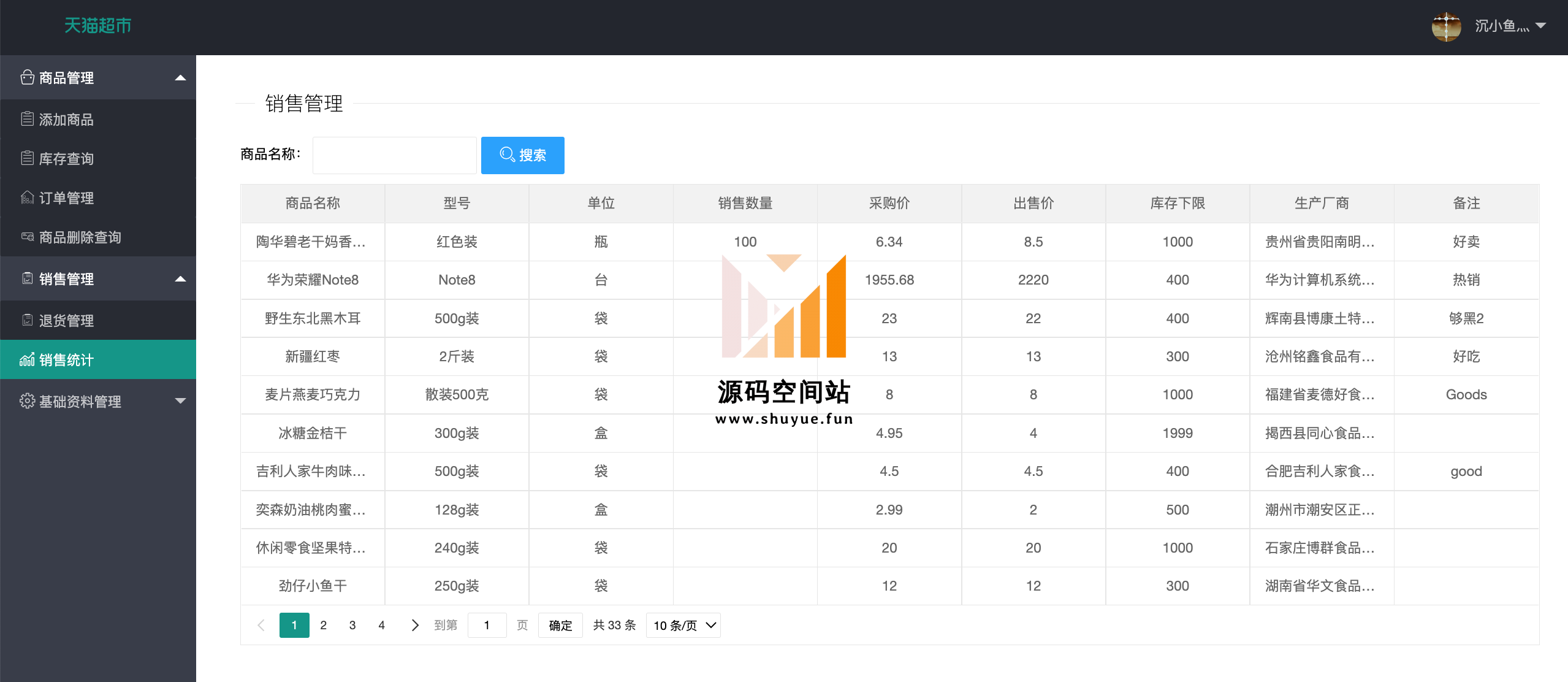Click the 1955.68 purchase price cell
1568x682 pixels.
point(889,280)
